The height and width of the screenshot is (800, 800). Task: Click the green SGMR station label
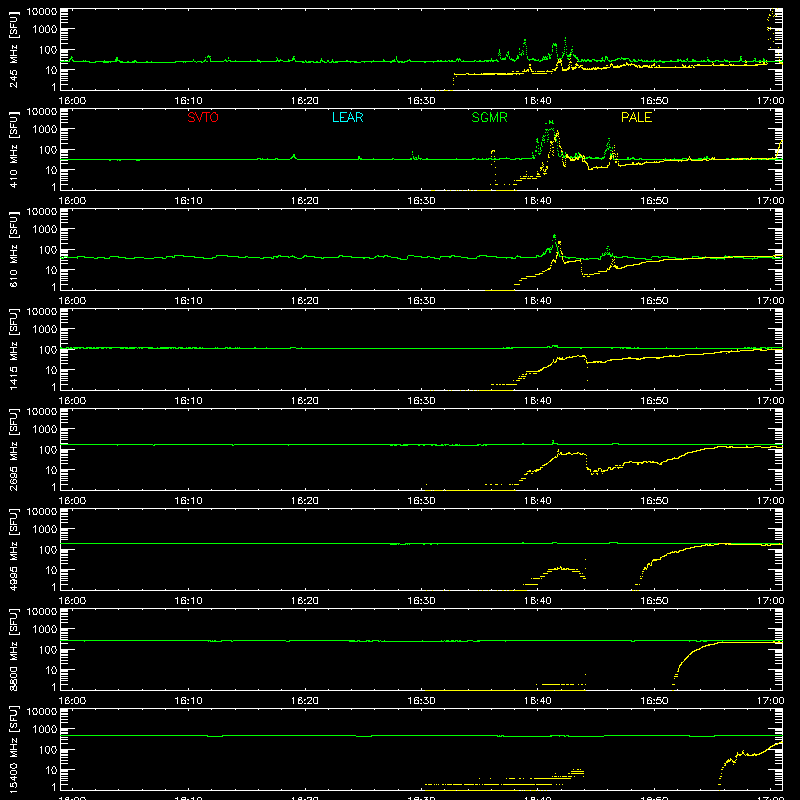click(x=489, y=117)
